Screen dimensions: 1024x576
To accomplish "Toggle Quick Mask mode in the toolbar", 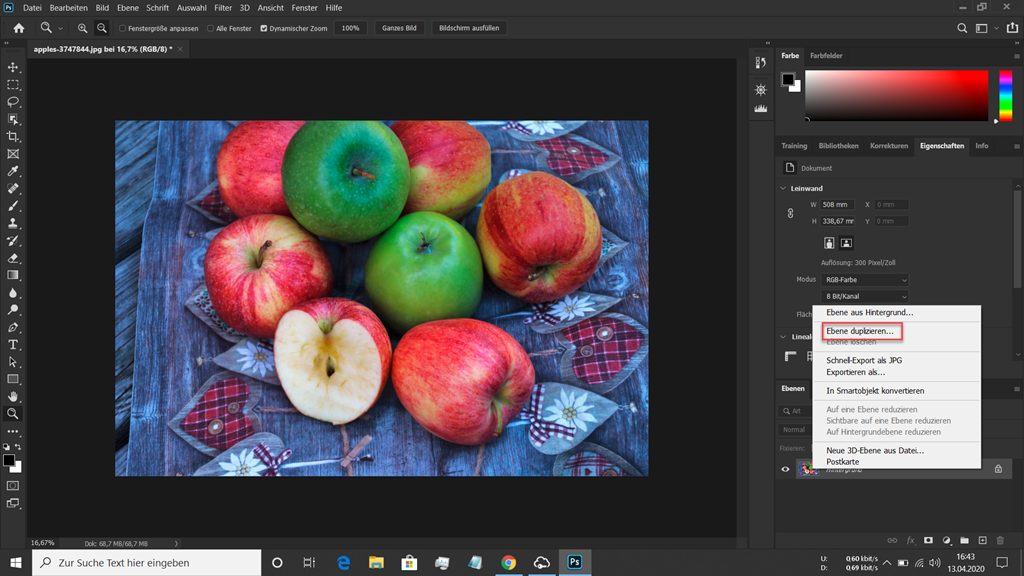I will click(13, 486).
